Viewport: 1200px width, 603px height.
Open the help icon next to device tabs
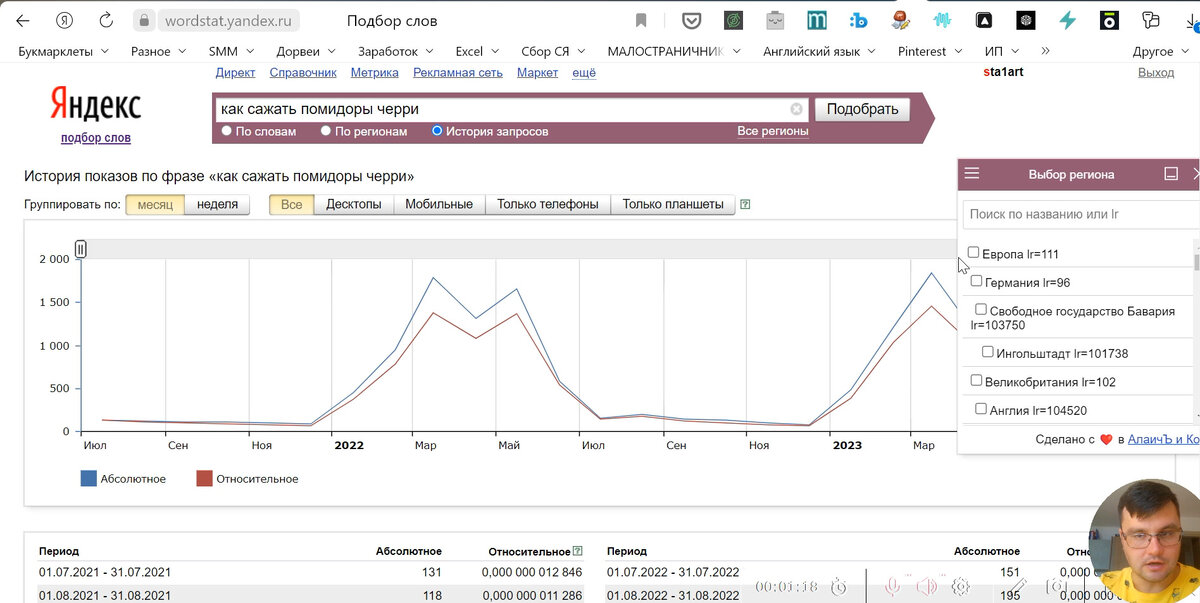(745, 204)
